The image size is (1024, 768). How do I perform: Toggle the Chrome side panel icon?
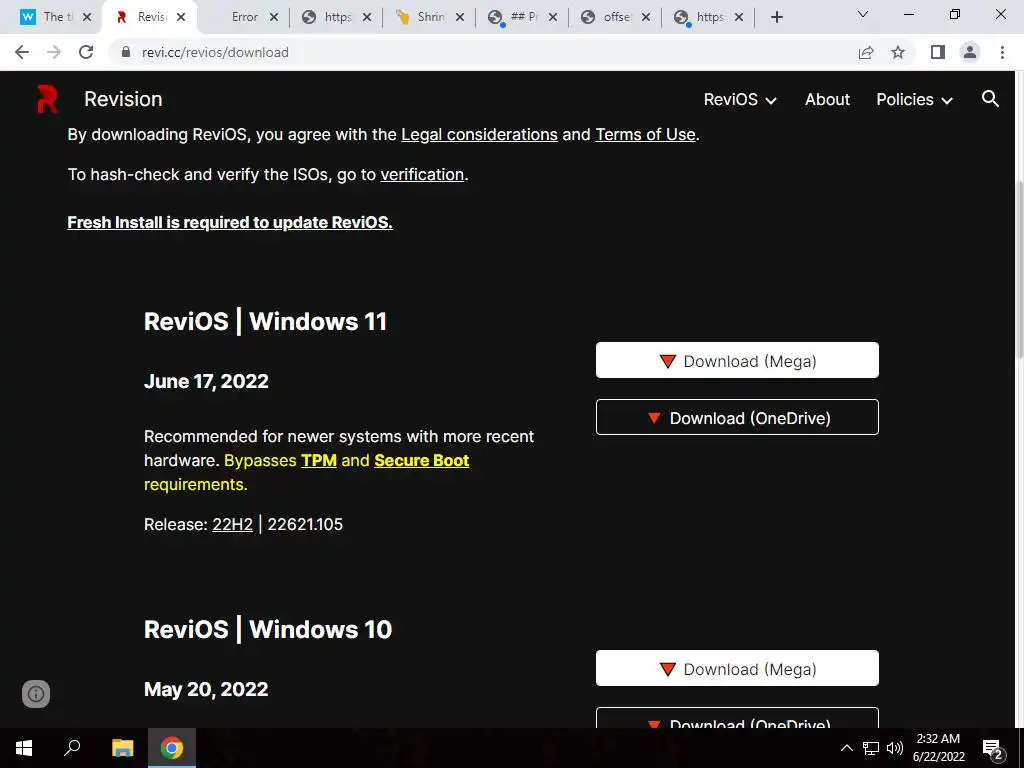point(938,52)
